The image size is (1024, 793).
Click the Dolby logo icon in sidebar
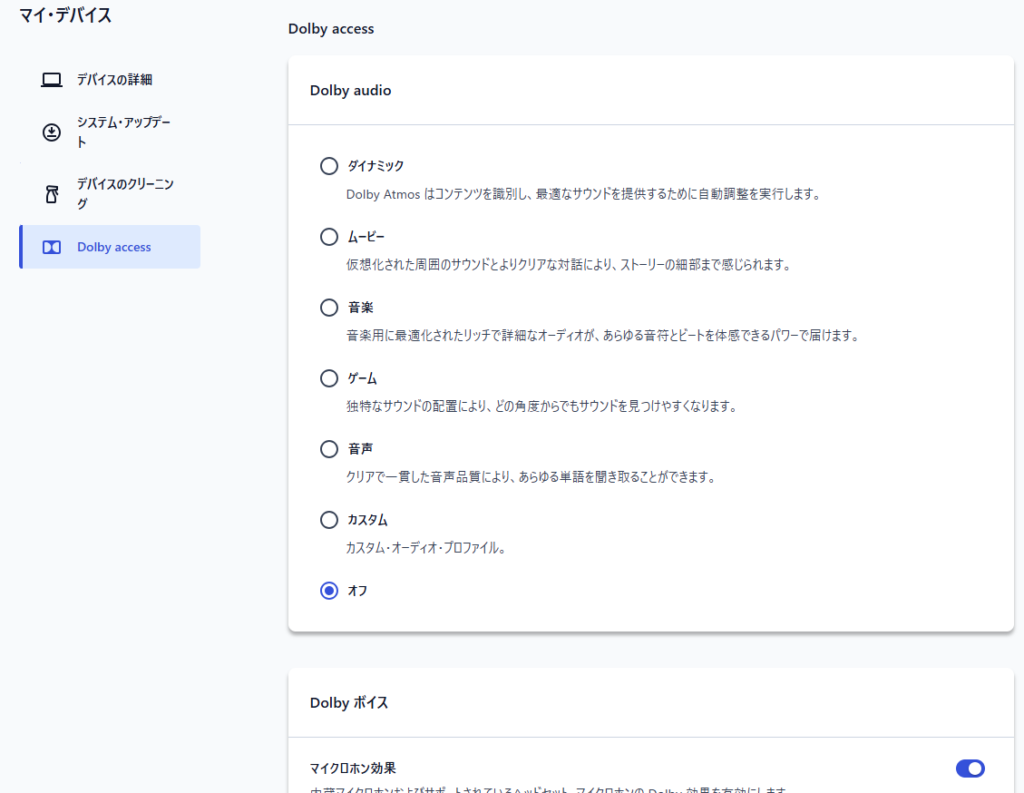[52, 247]
